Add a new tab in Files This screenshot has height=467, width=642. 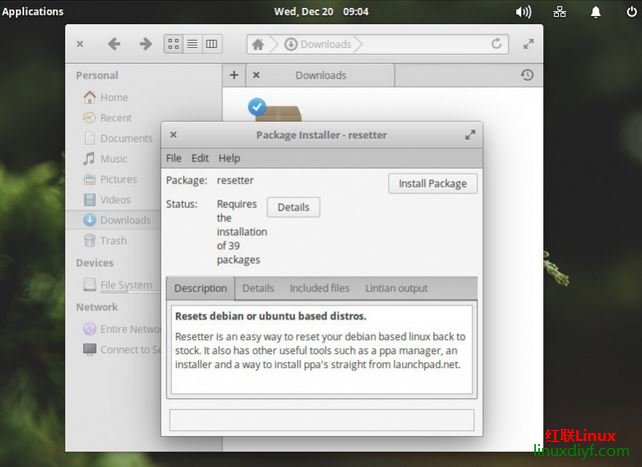coord(234,75)
